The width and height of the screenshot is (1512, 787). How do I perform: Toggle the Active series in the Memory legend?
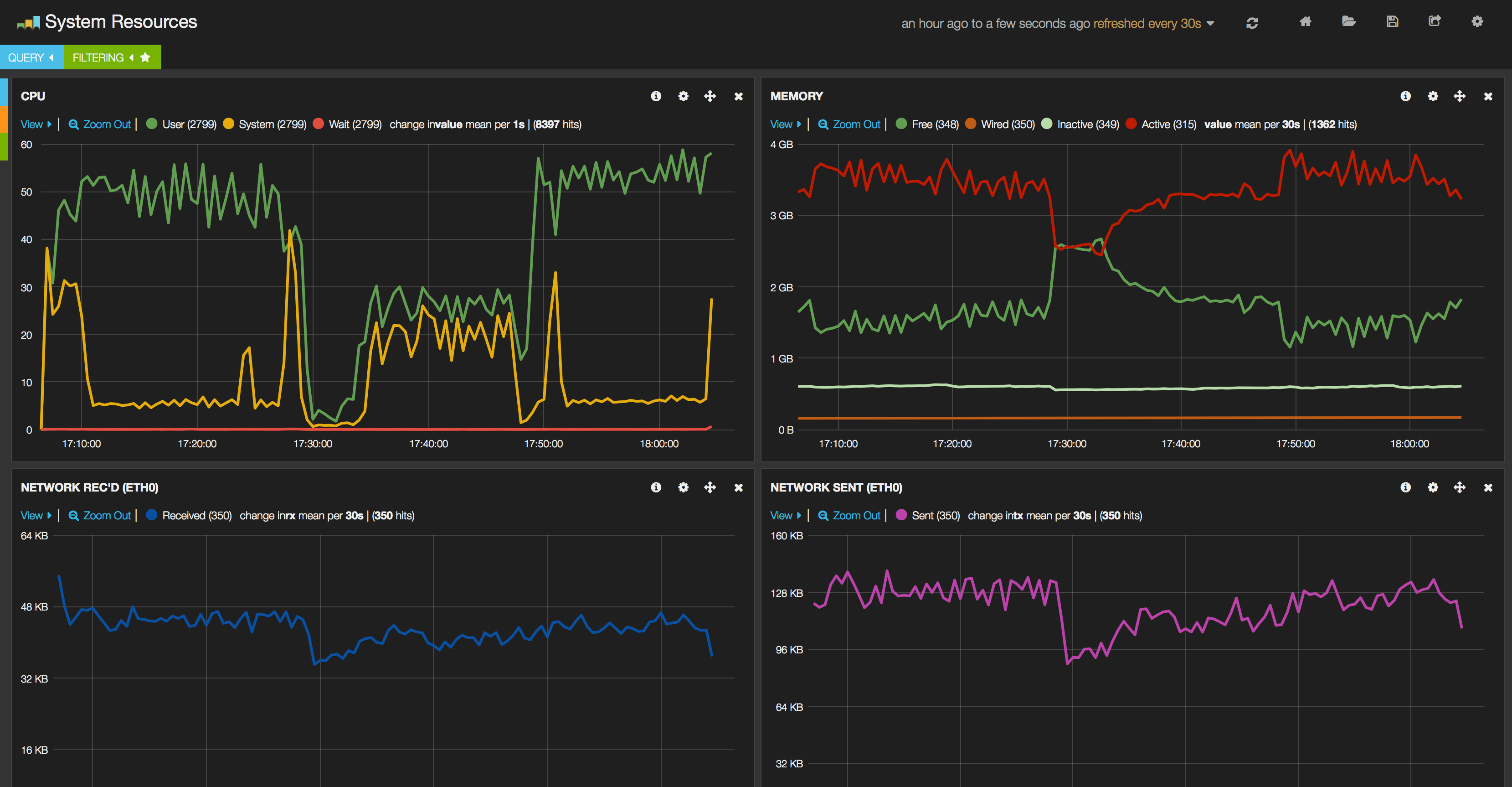point(1168,124)
